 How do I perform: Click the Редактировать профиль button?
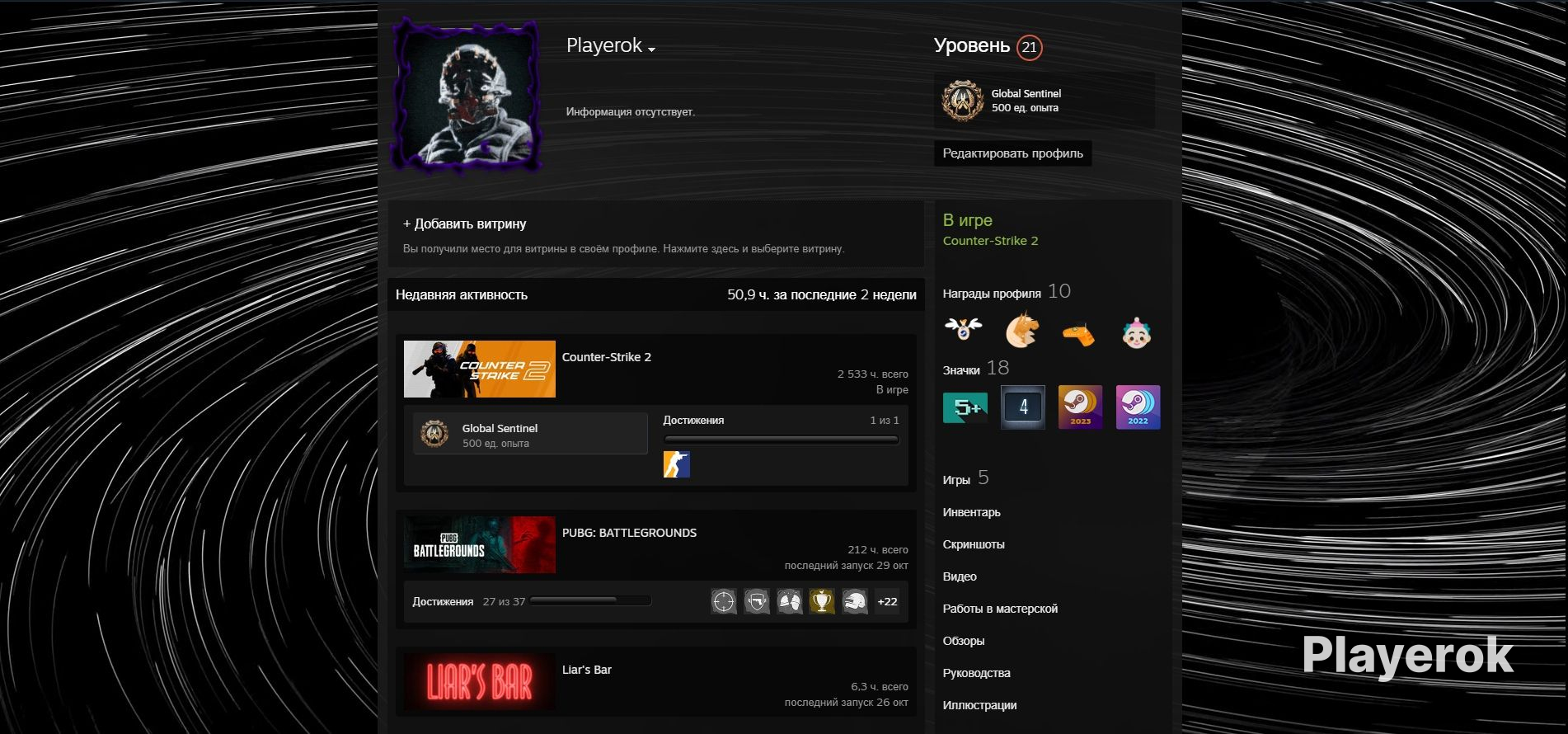coord(1013,153)
